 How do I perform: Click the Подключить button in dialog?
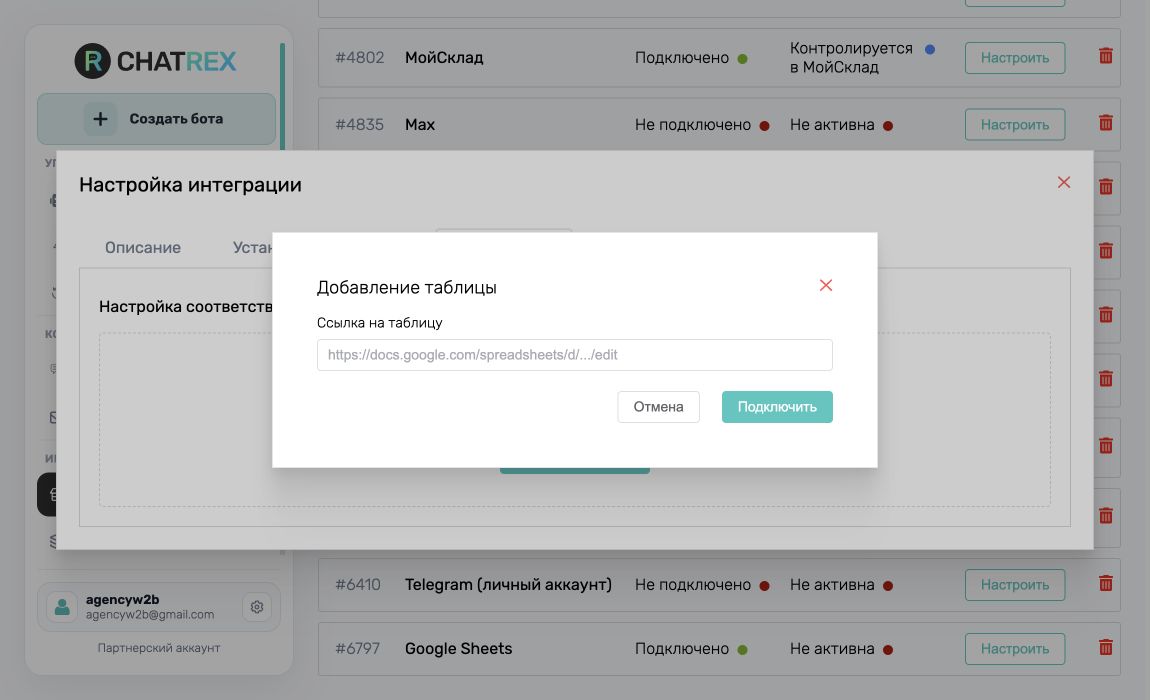tap(777, 406)
